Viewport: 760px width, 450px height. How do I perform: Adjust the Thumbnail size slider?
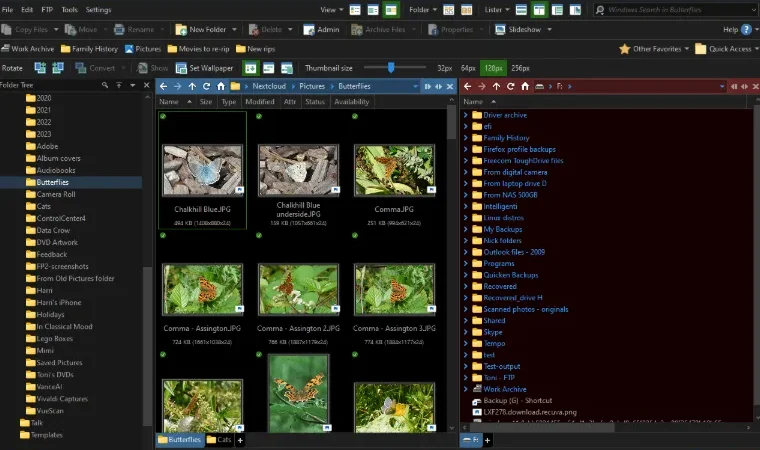(391, 68)
